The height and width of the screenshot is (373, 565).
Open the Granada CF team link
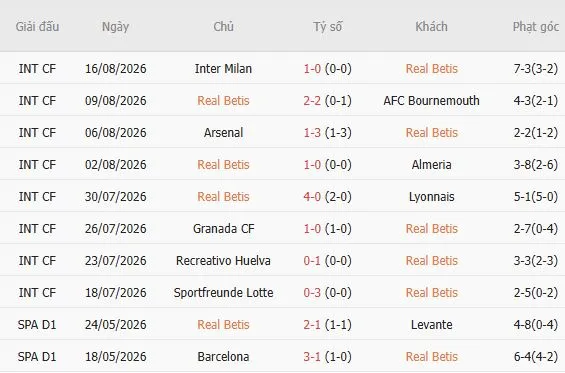click(x=223, y=228)
